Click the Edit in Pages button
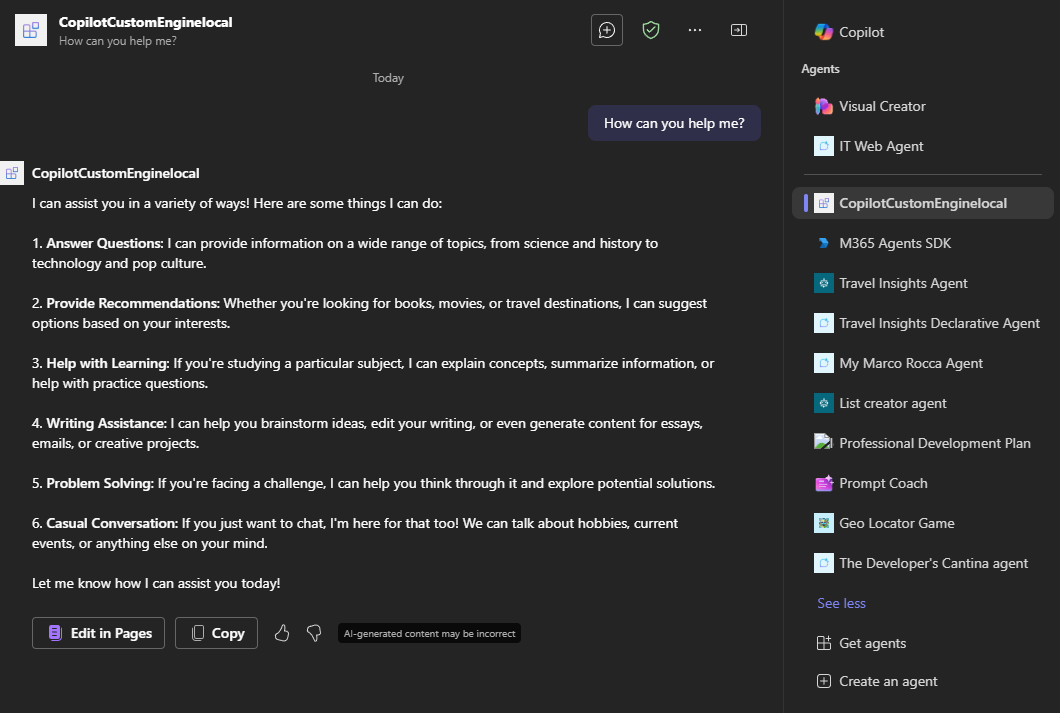Screen dimensions: 1060x713 click(x=98, y=633)
